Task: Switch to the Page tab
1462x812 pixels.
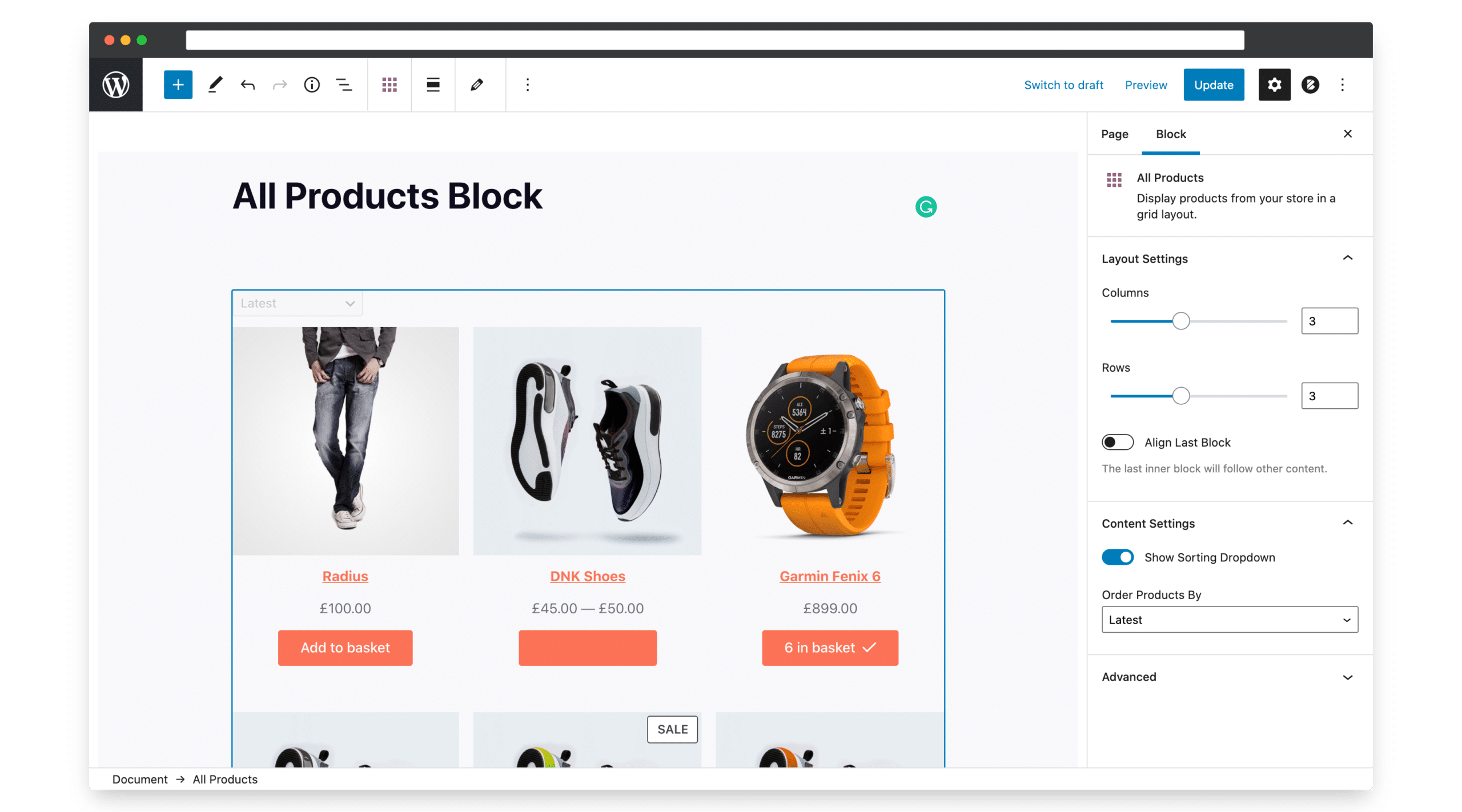Action: pos(1114,134)
